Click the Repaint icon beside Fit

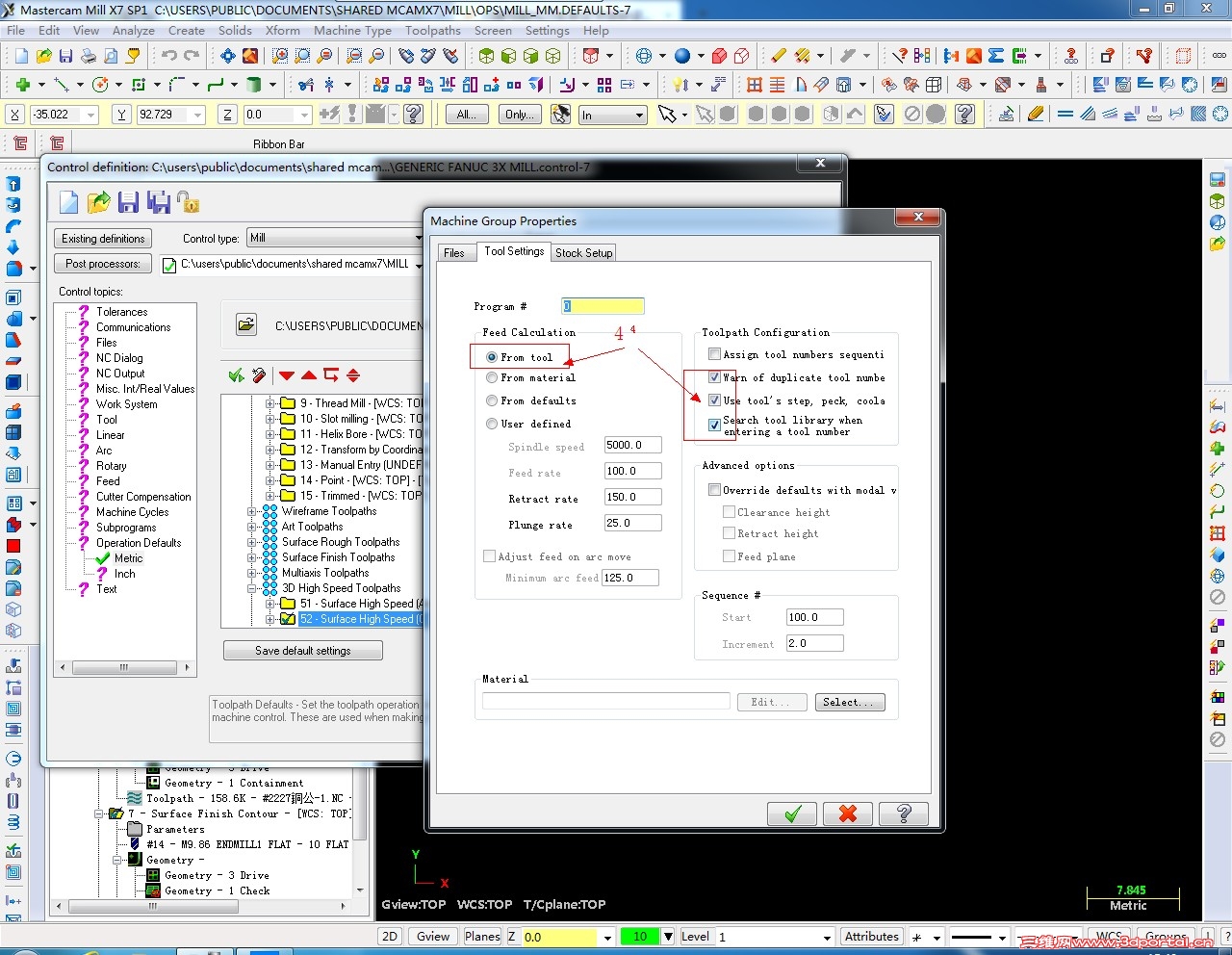(250, 56)
